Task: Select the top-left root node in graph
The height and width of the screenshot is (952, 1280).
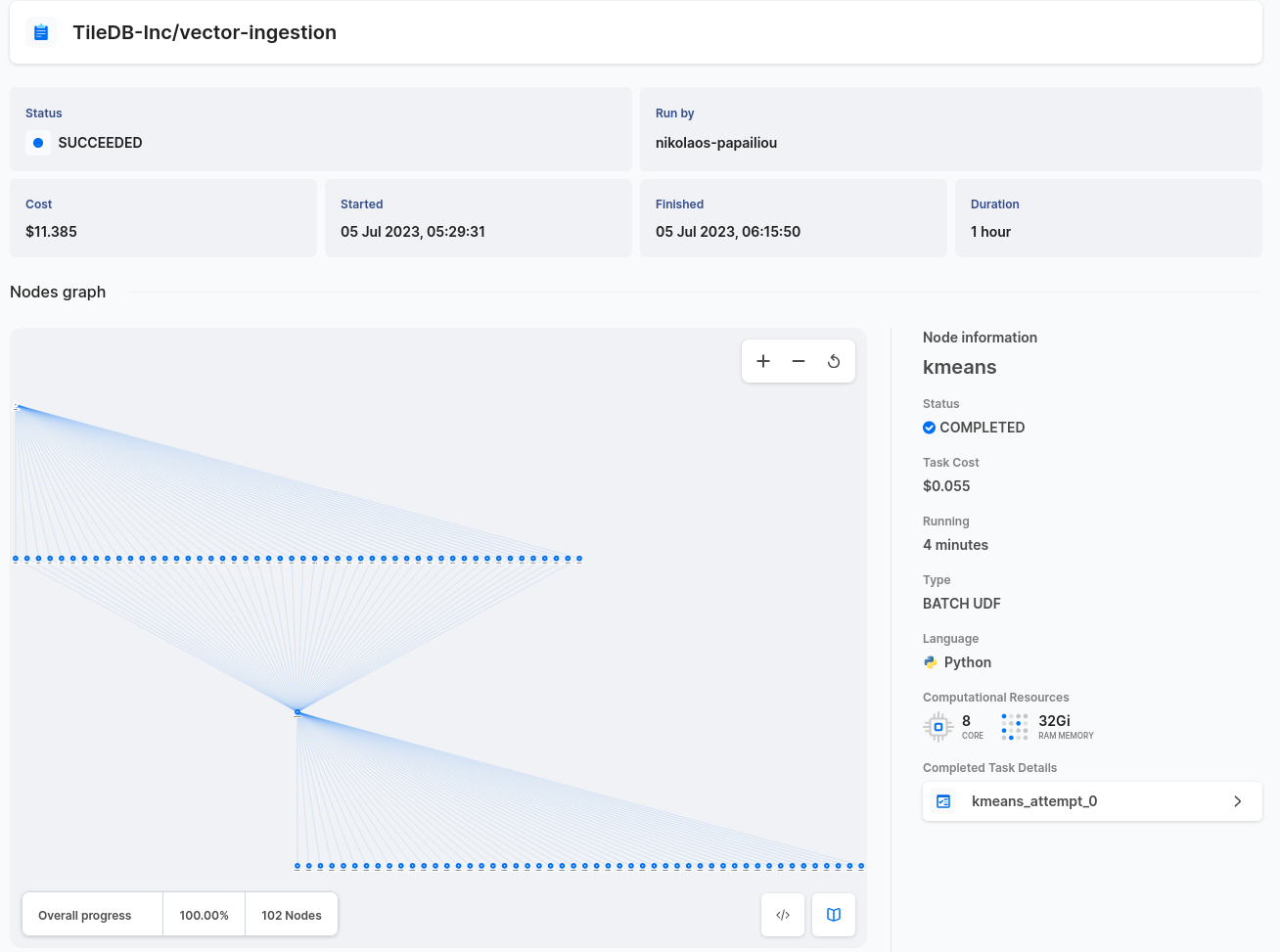Action: point(16,406)
